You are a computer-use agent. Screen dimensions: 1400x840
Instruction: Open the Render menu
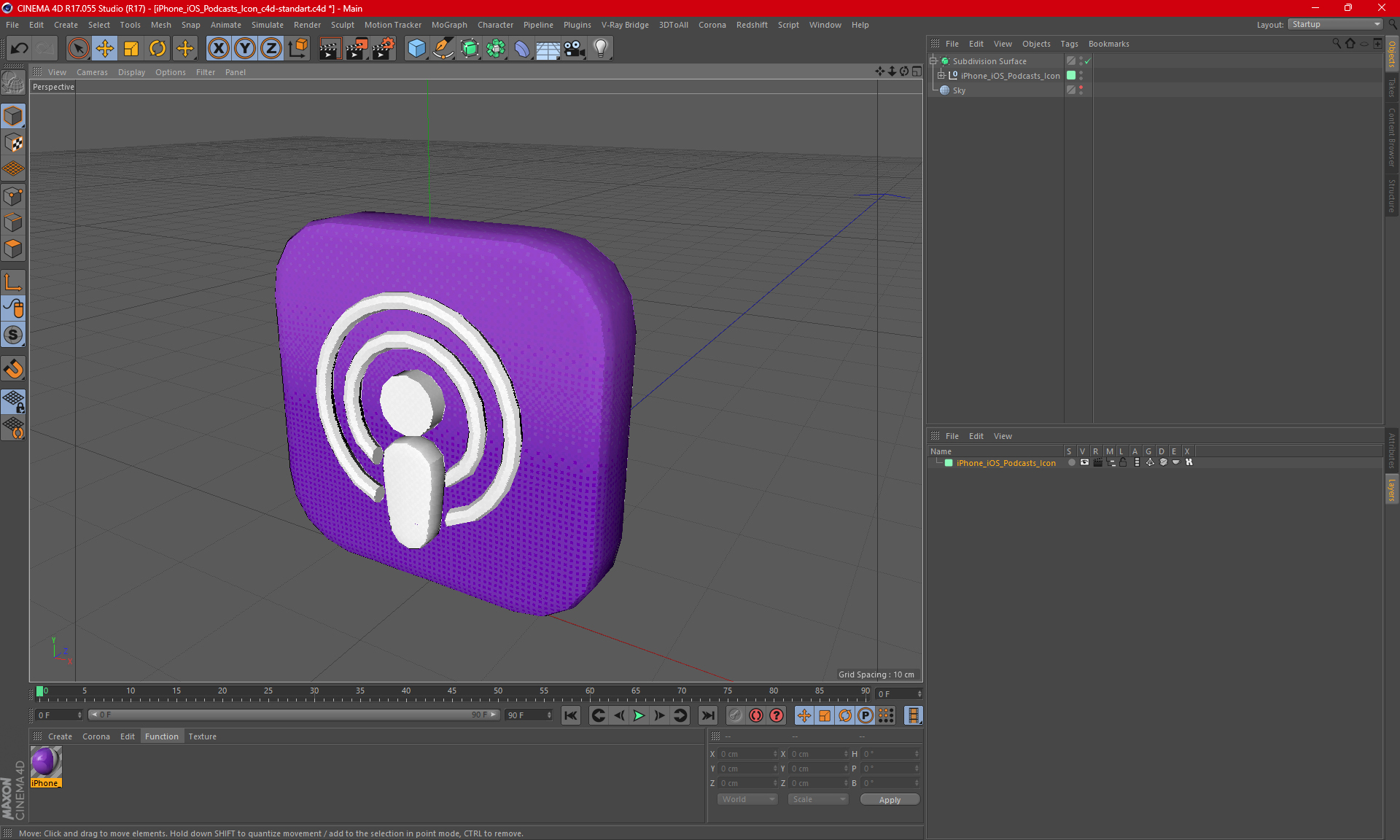point(307,25)
